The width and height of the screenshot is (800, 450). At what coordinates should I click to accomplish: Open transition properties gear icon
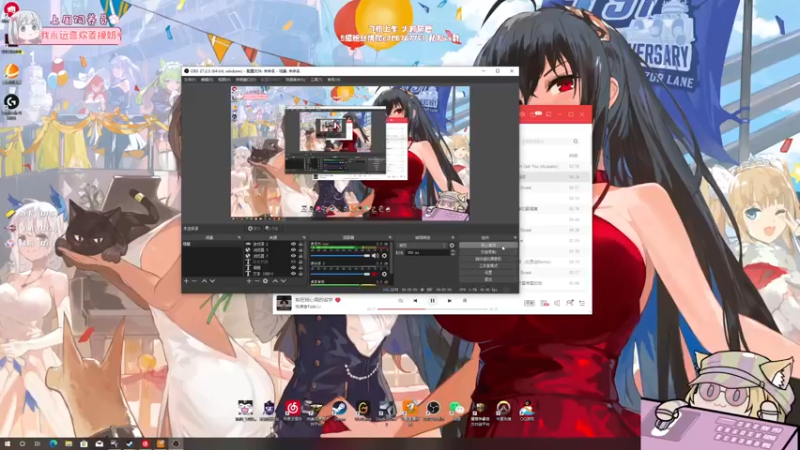click(x=452, y=245)
